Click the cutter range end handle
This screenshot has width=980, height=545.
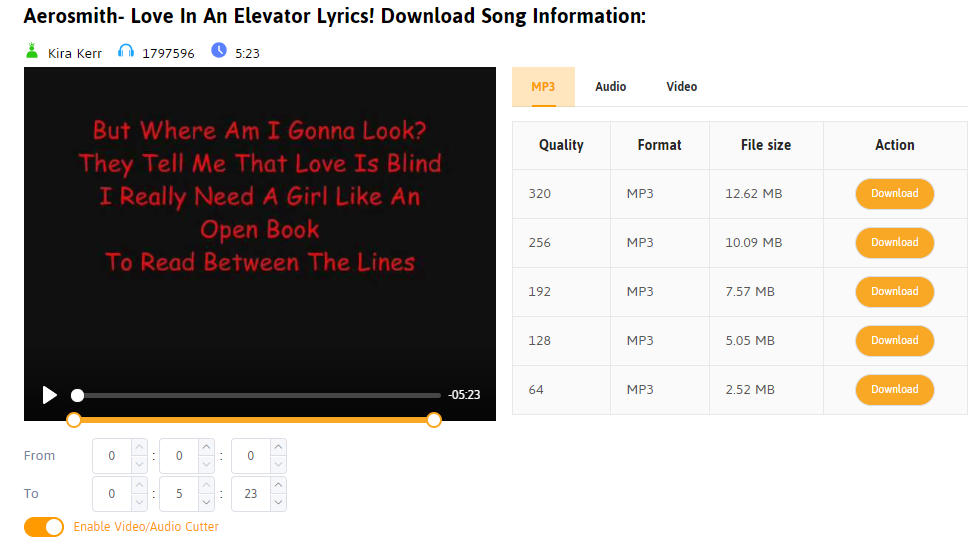[x=434, y=420]
